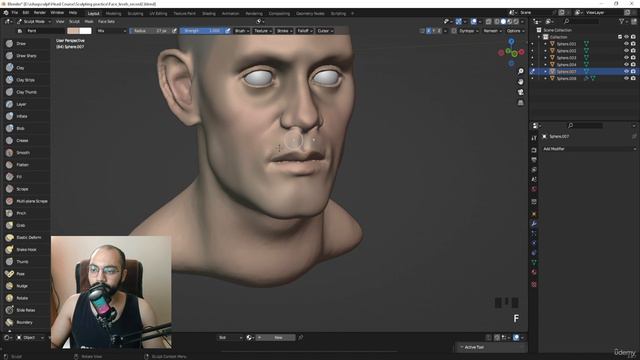Open the File menu

[x=15, y=13]
